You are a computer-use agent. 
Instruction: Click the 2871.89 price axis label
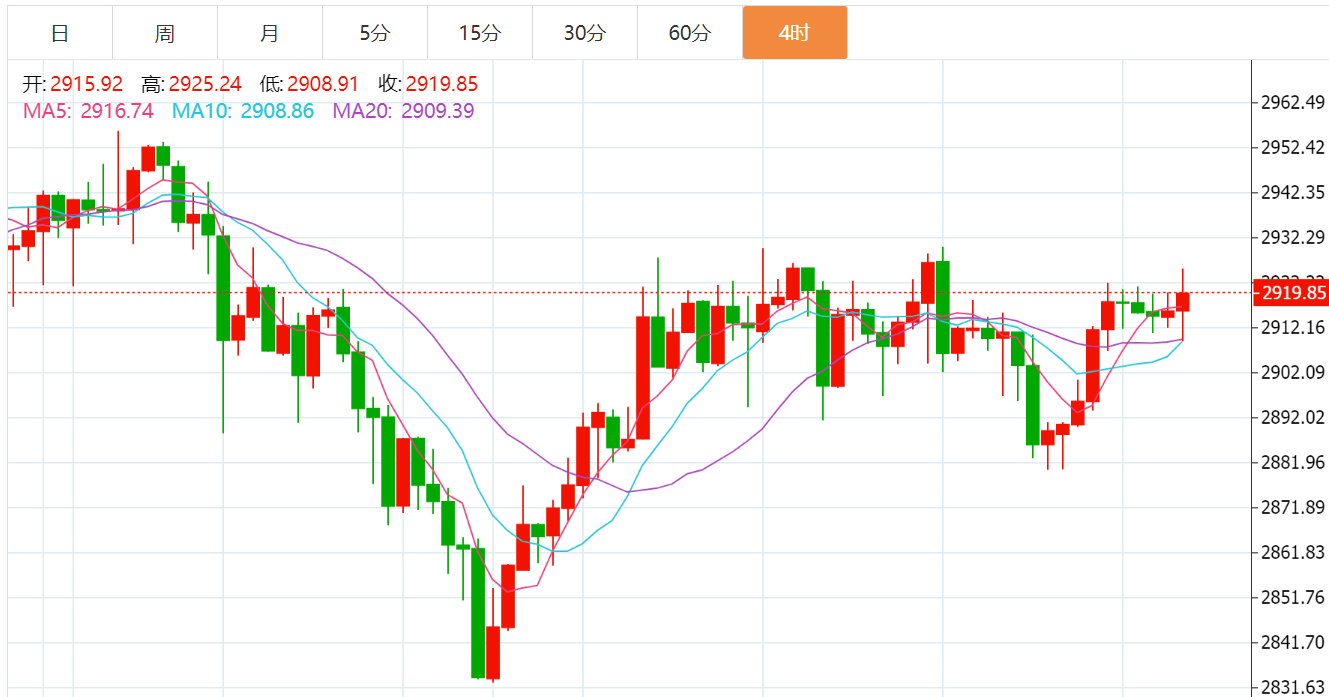pyautogui.click(x=1294, y=508)
